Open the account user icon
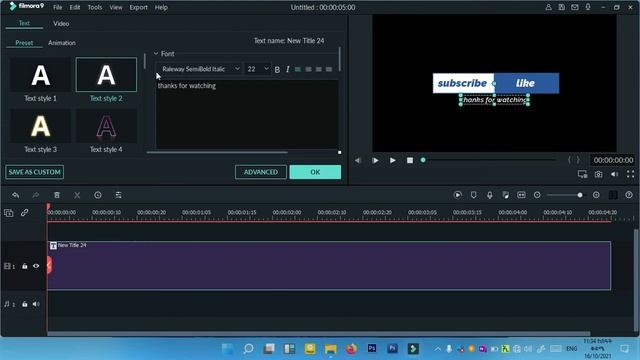The width and height of the screenshot is (640, 360). point(548,7)
